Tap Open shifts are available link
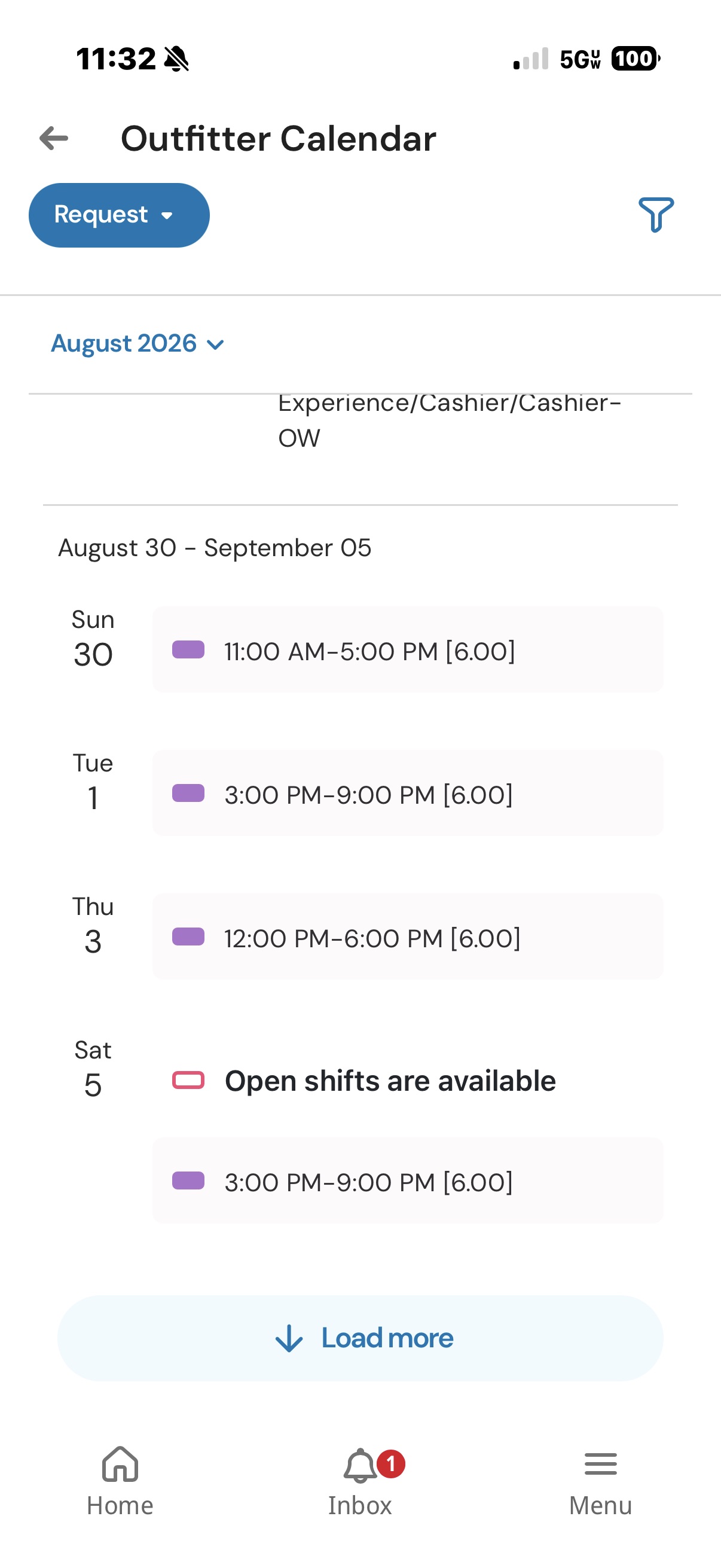The width and height of the screenshot is (721, 1568). 390,1081
